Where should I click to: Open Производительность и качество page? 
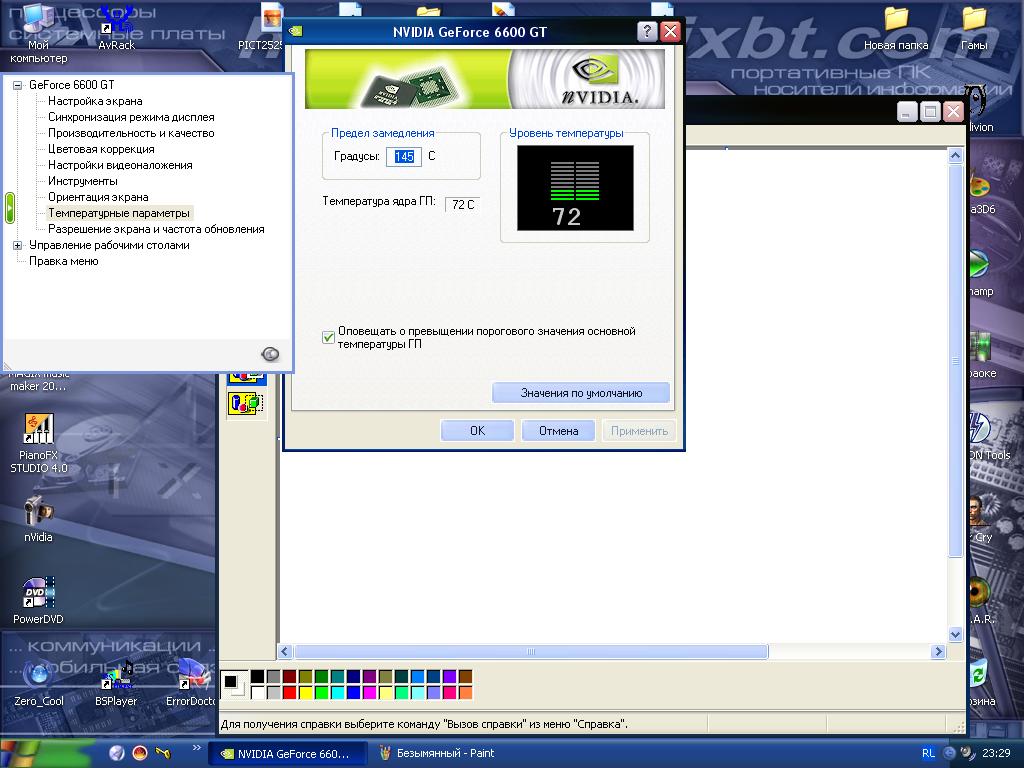[x=131, y=133]
